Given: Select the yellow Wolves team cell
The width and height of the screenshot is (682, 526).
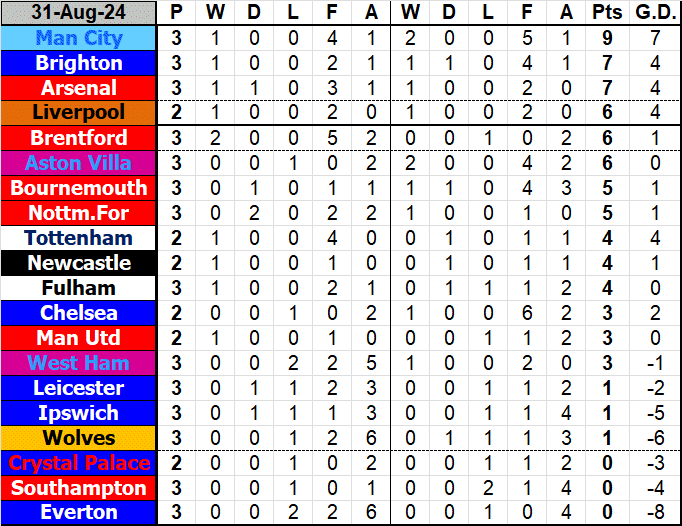Looking at the screenshot, I should [79, 438].
